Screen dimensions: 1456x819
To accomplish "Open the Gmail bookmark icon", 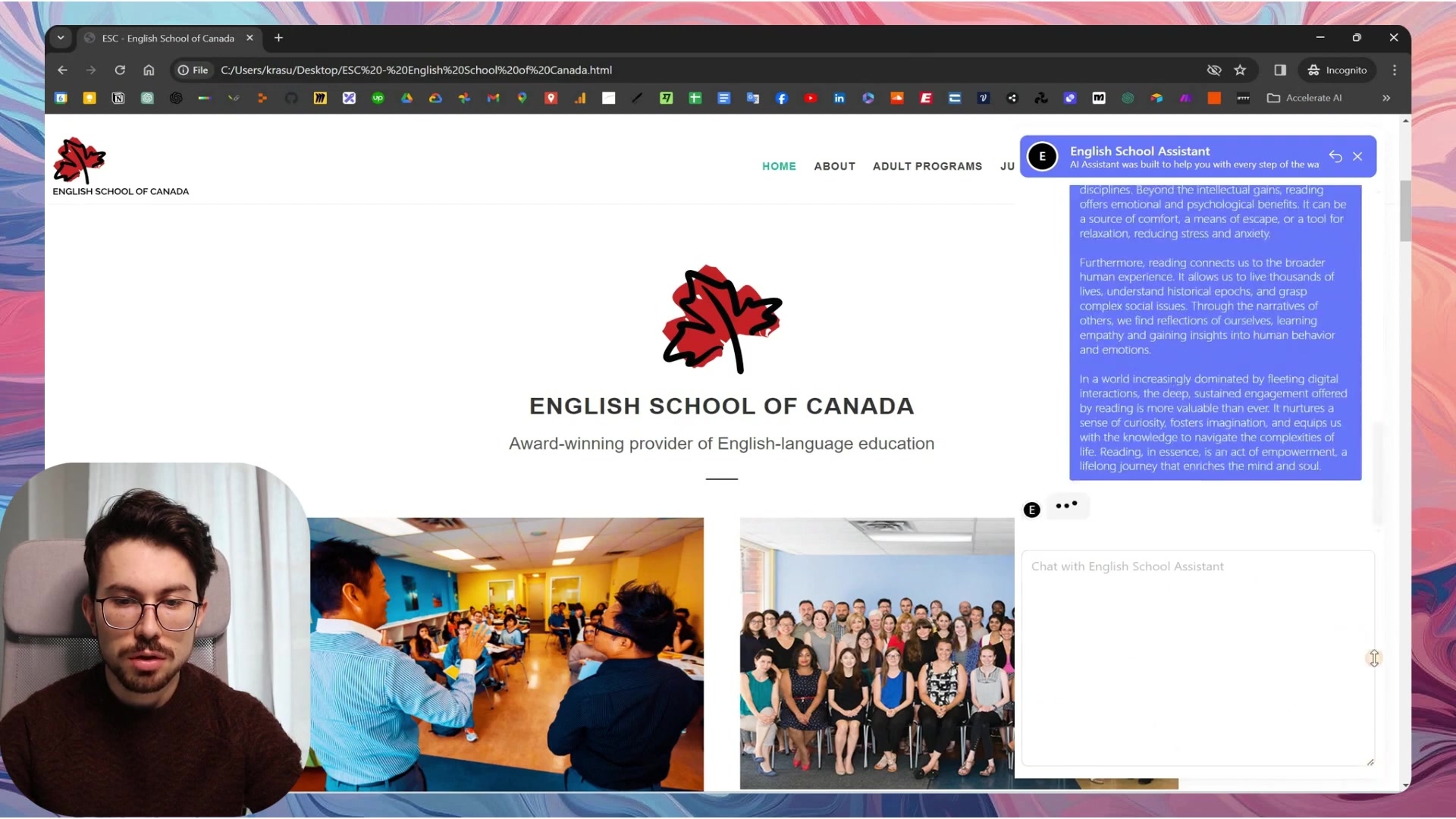I will pyautogui.click(x=493, y=98).
